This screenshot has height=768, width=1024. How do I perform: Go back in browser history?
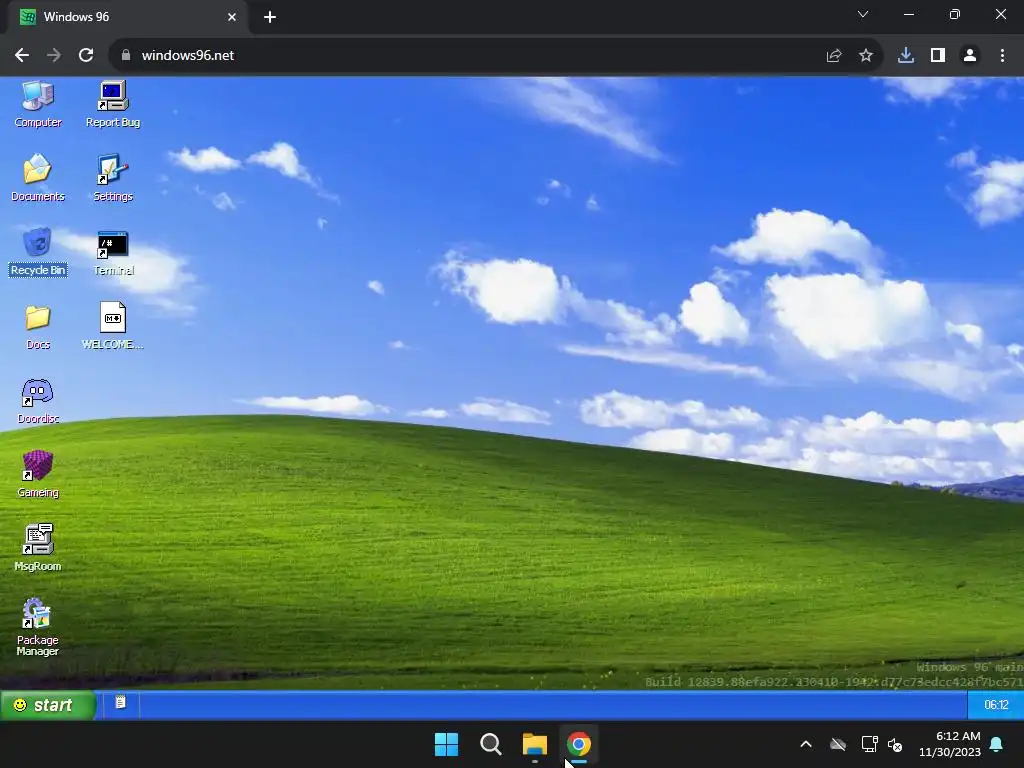coord(22,56)
